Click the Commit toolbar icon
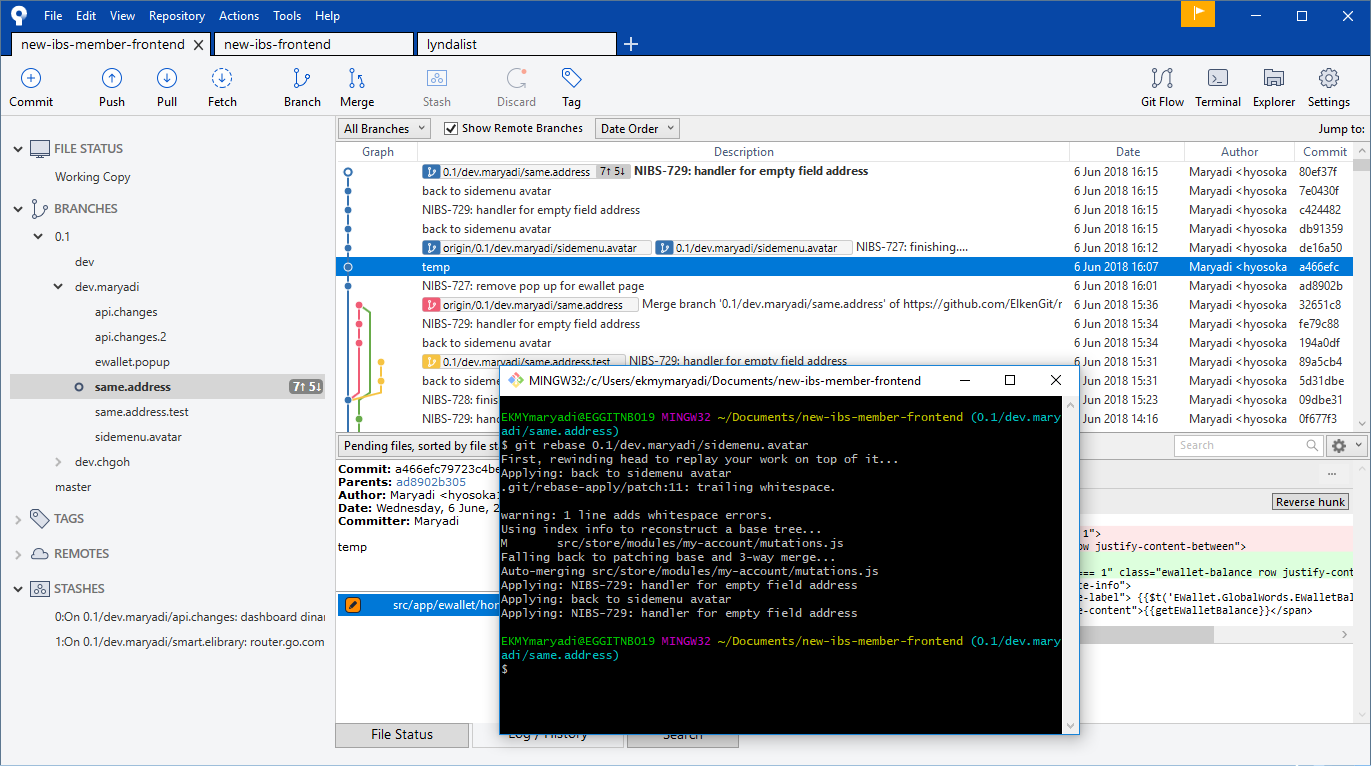 [31, 78]
